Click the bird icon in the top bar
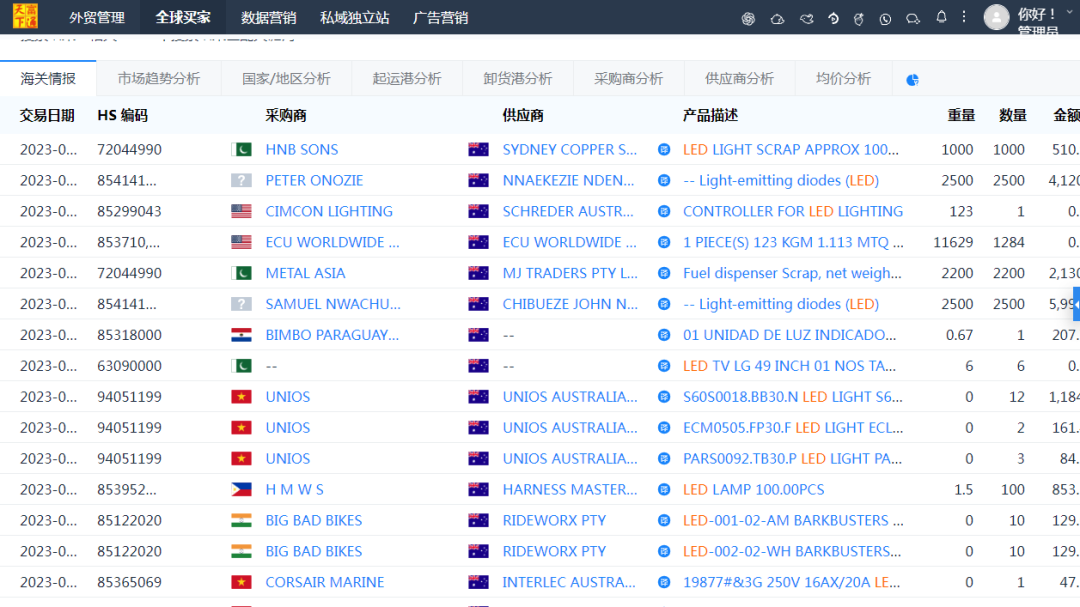Image resolution: width=1080 pixels, height=607 pixels. tap(806, 19)
